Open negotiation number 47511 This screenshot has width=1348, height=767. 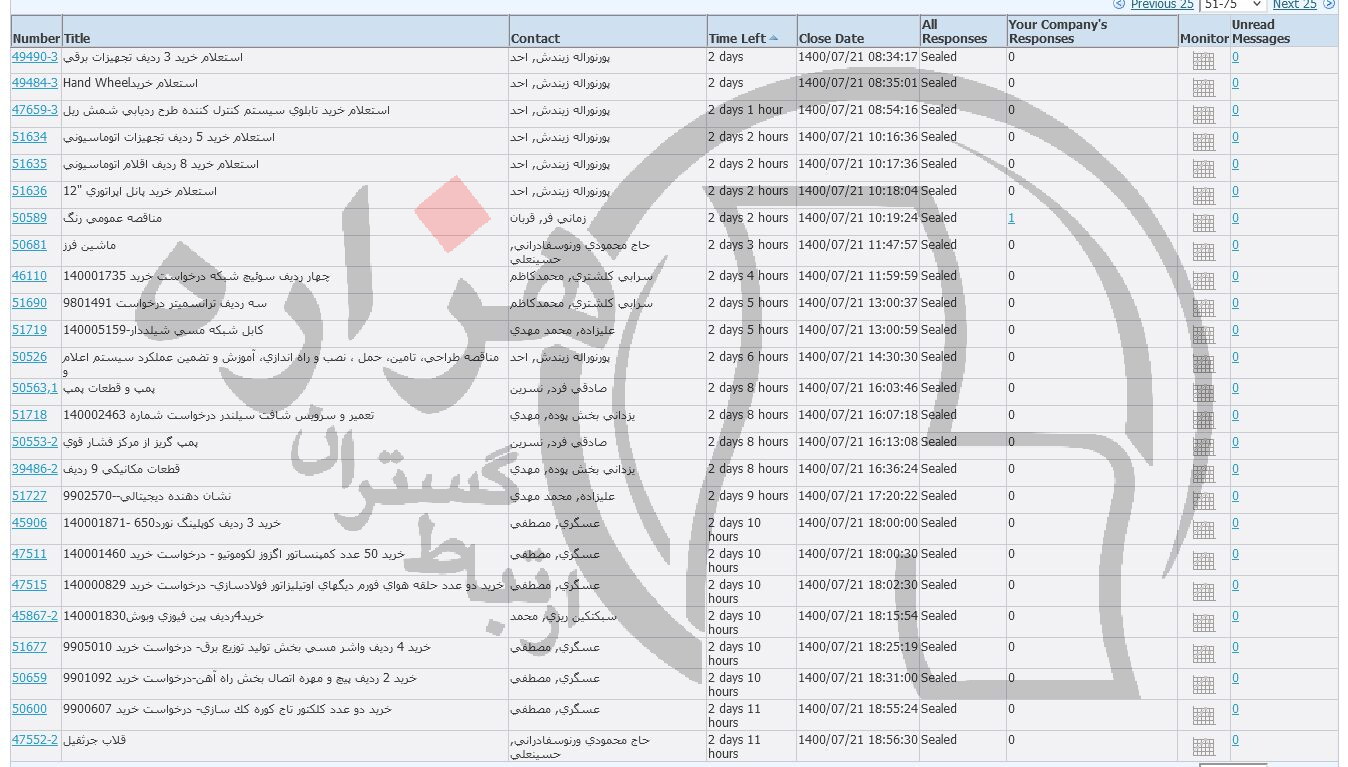[x=29, y=554]
